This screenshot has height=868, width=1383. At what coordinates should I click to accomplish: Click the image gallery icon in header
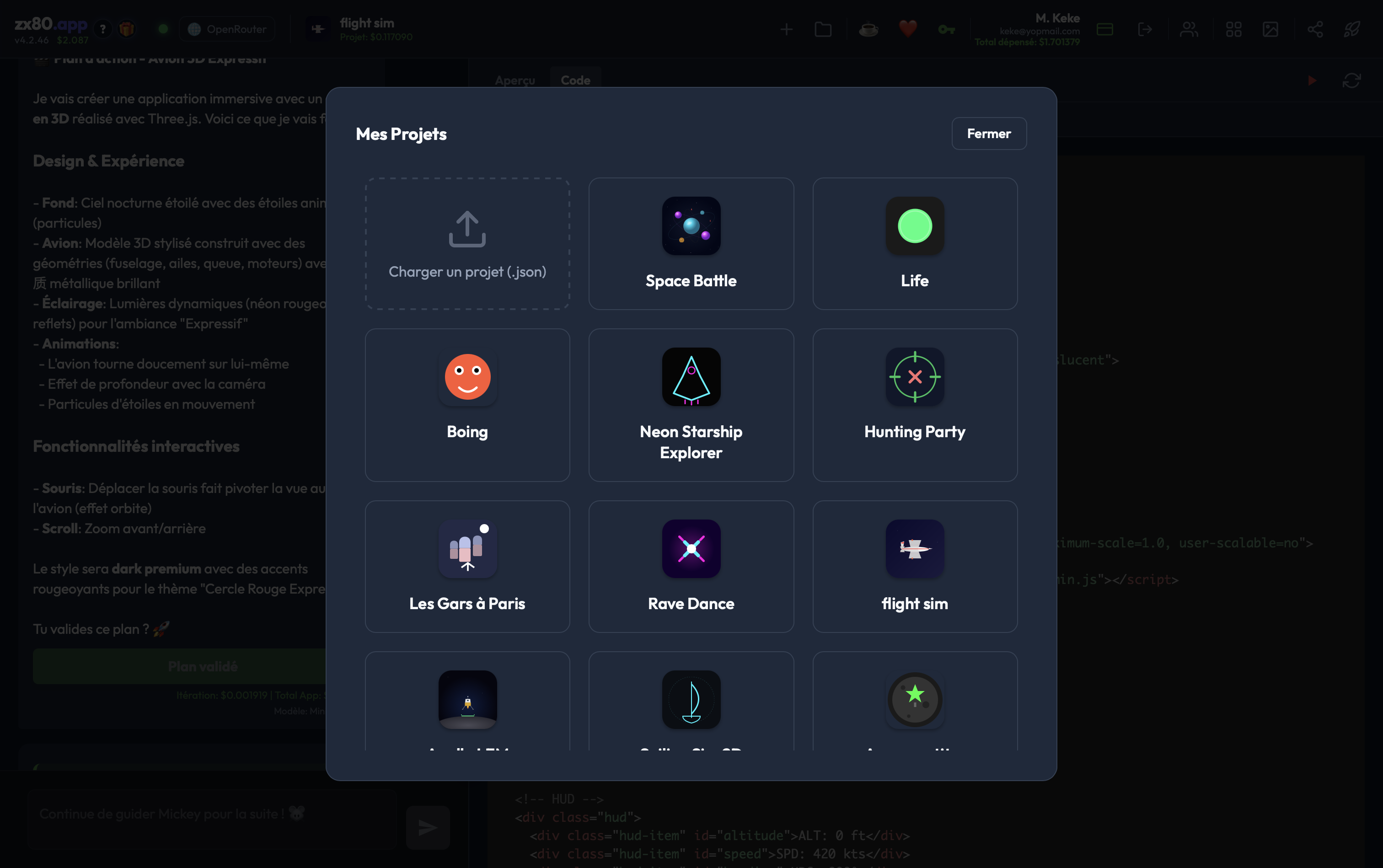pos(1270,29)
